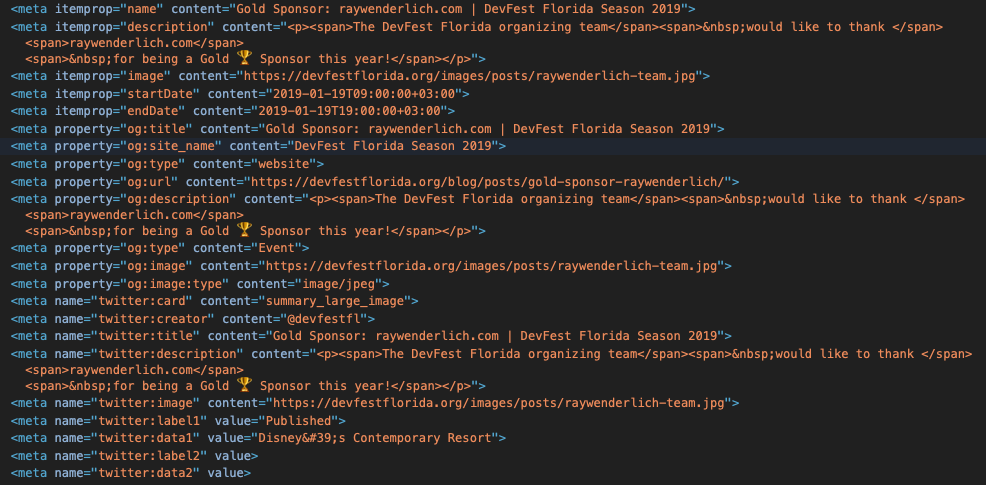Click the value "summary_large_image"
The width and height of the screenshot is (986, 485).
coord(336,301)
